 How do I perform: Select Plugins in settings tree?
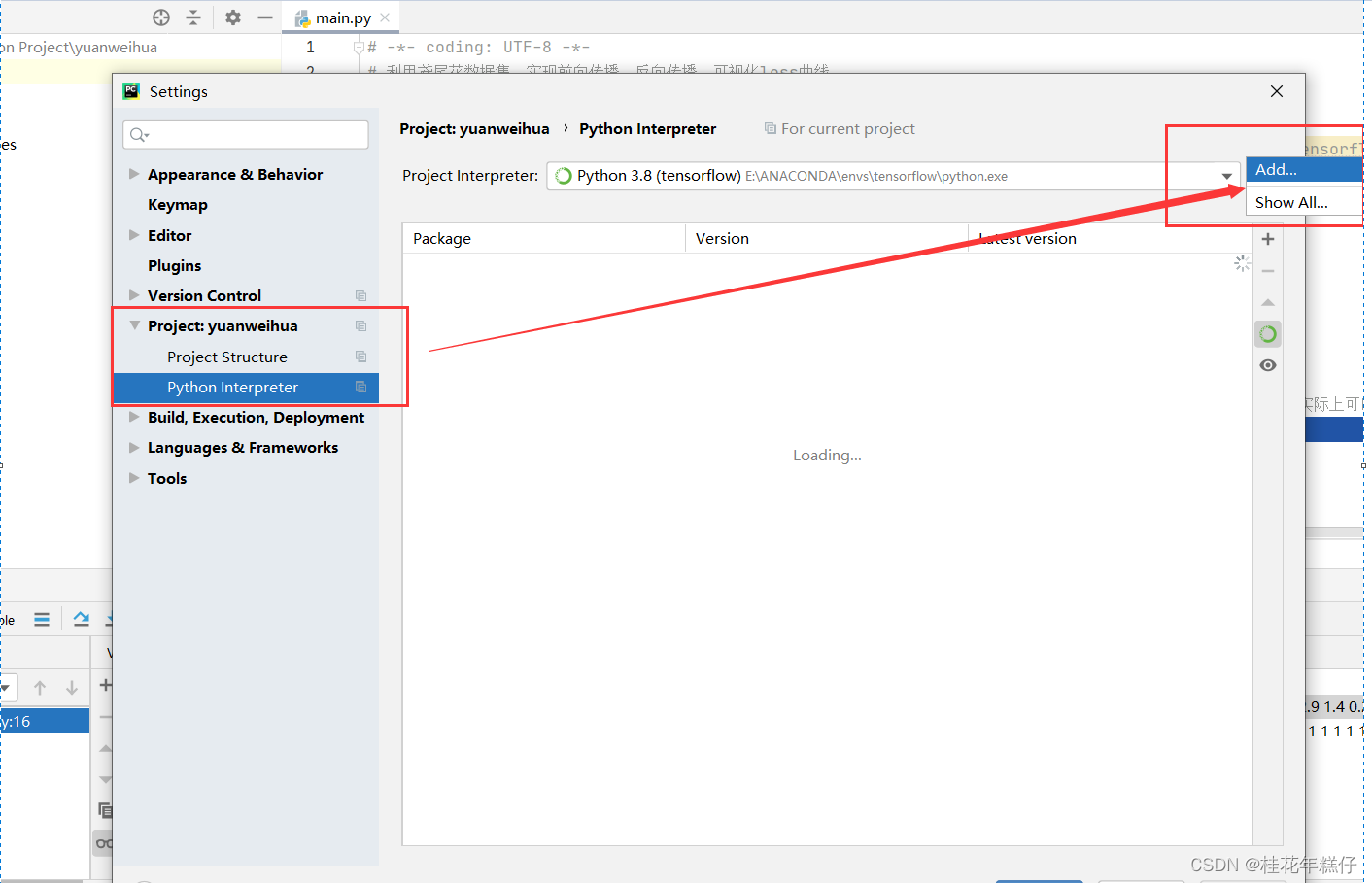(x=175, y=265)
